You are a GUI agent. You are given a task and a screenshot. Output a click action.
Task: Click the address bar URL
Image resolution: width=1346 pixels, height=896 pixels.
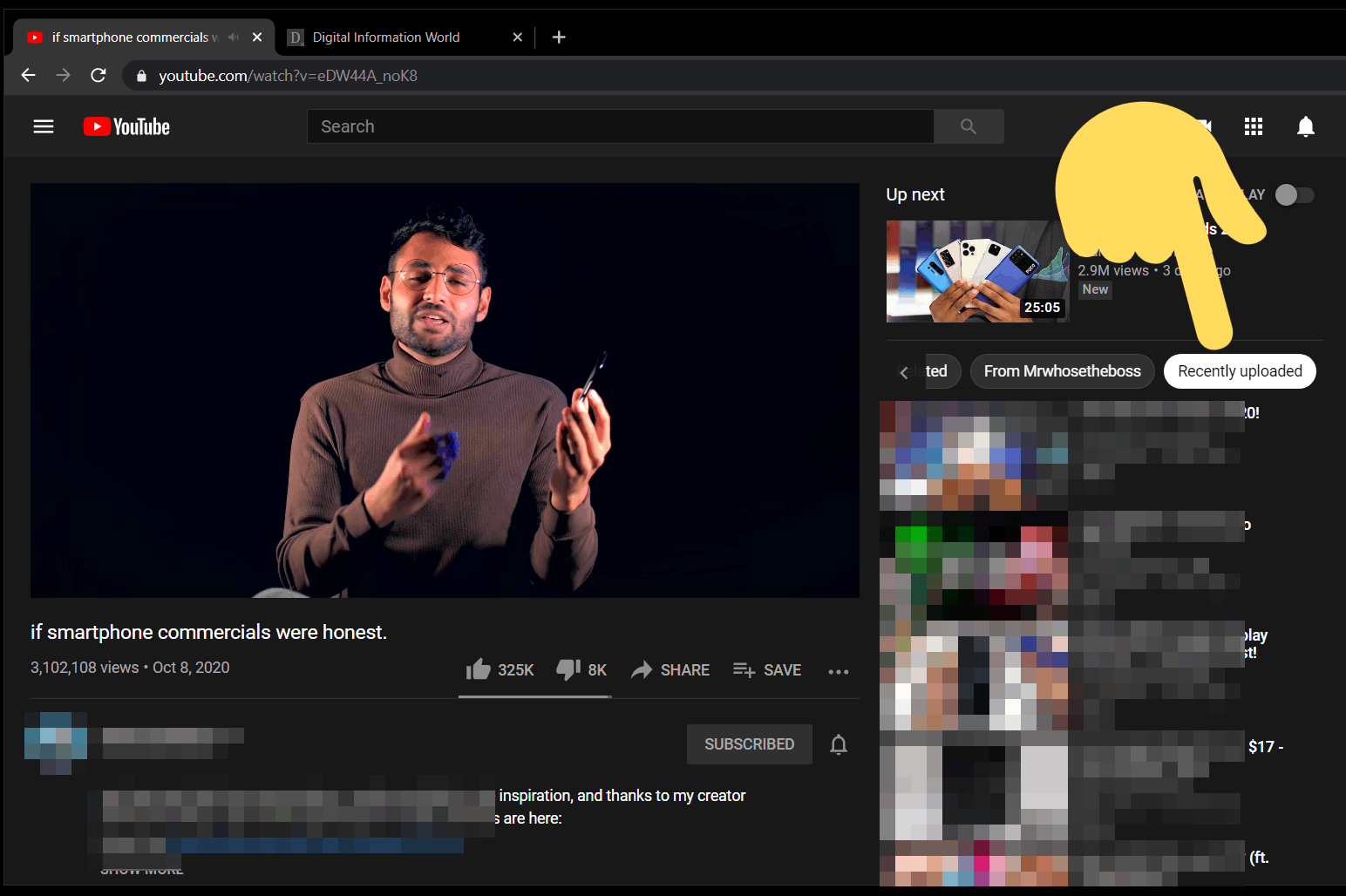tap(288, 76)
